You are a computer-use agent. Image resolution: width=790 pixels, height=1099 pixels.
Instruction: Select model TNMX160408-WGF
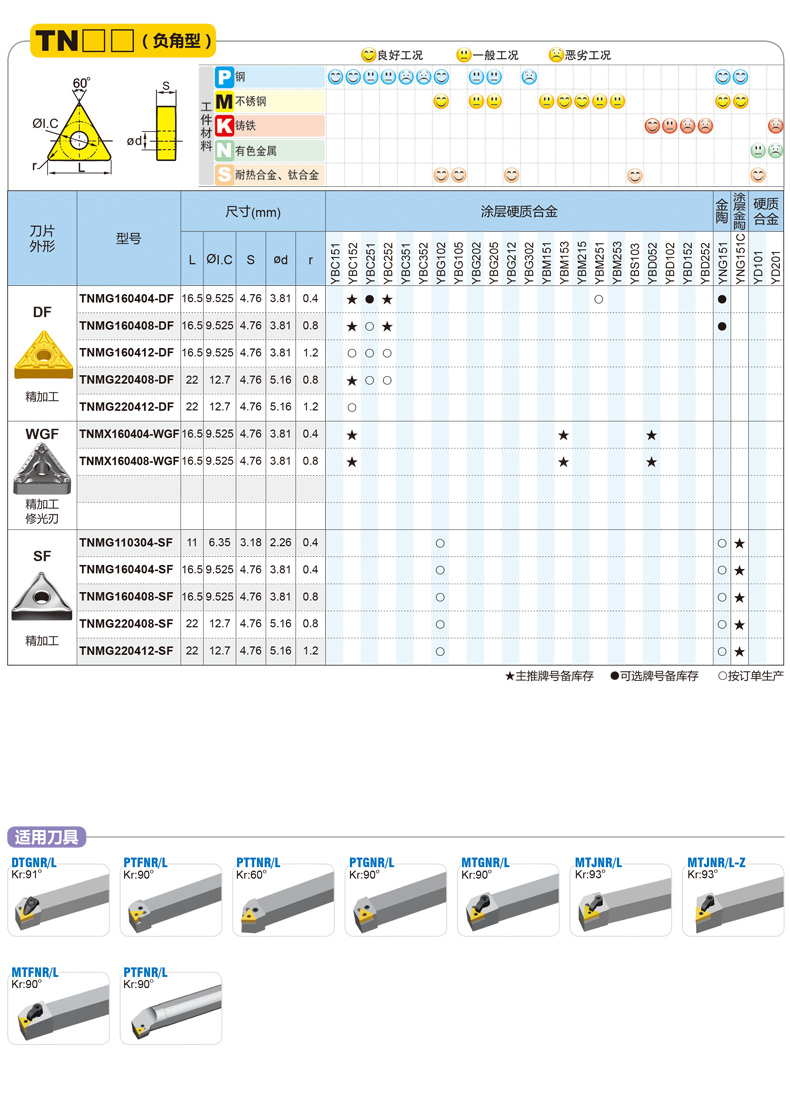pyautogui.click(x=129, y=461)
